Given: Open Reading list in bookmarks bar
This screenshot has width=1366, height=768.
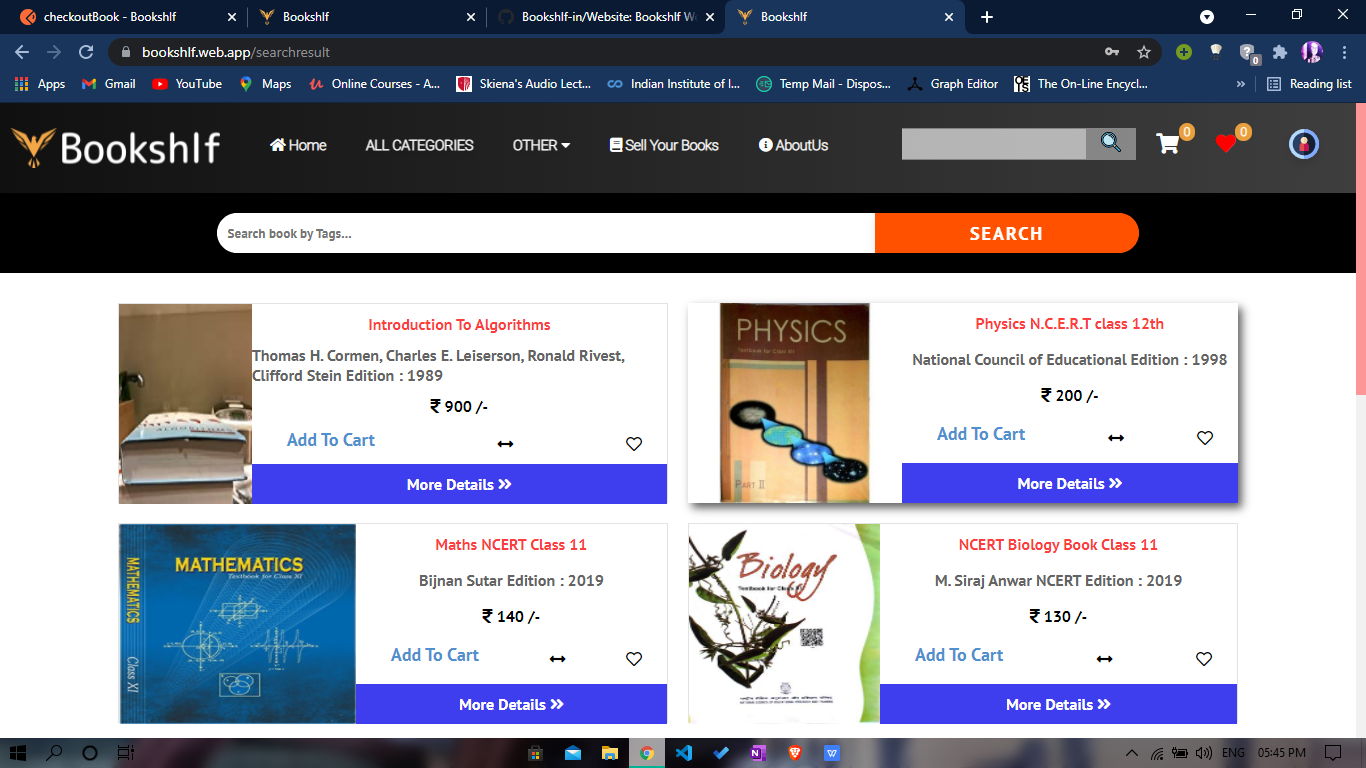Looking at the screenshot, I should click(x=1309, y=84).
